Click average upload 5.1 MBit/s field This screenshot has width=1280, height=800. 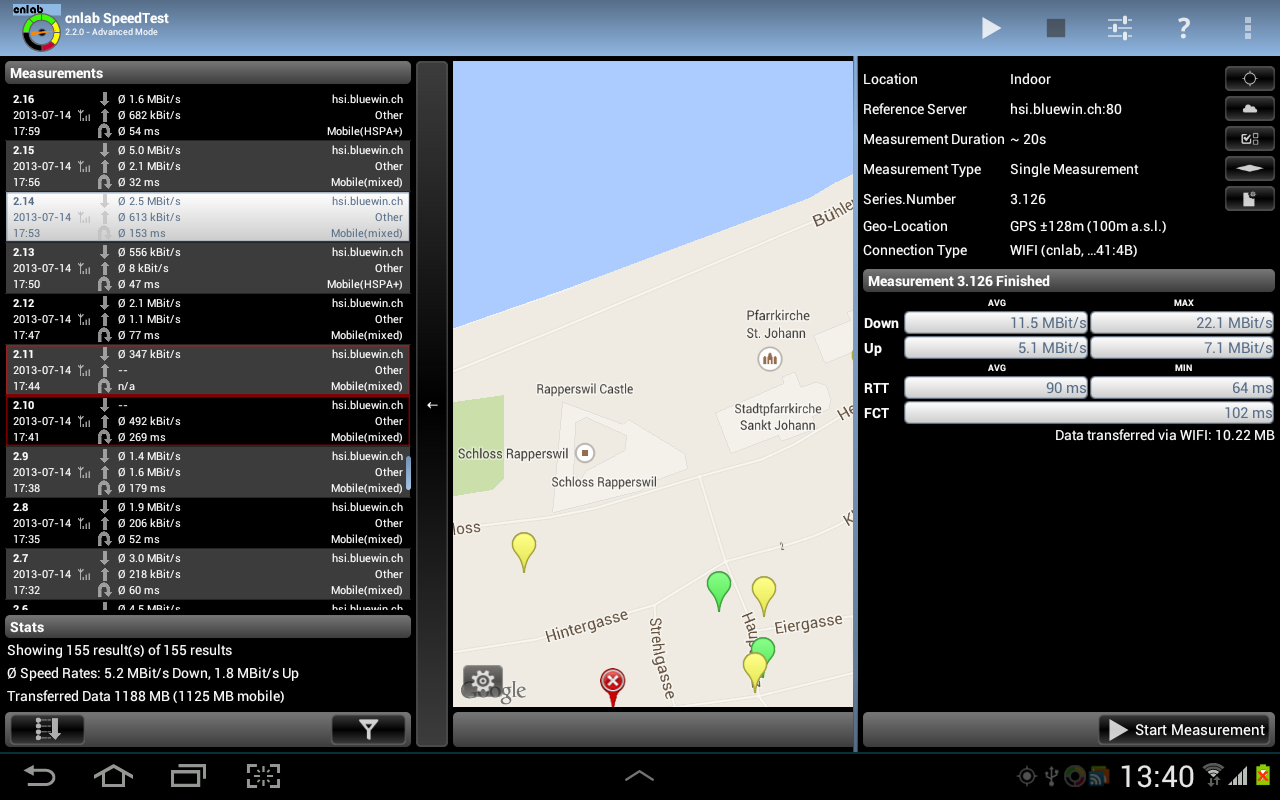pyautogui.click(x=996, y=348)
